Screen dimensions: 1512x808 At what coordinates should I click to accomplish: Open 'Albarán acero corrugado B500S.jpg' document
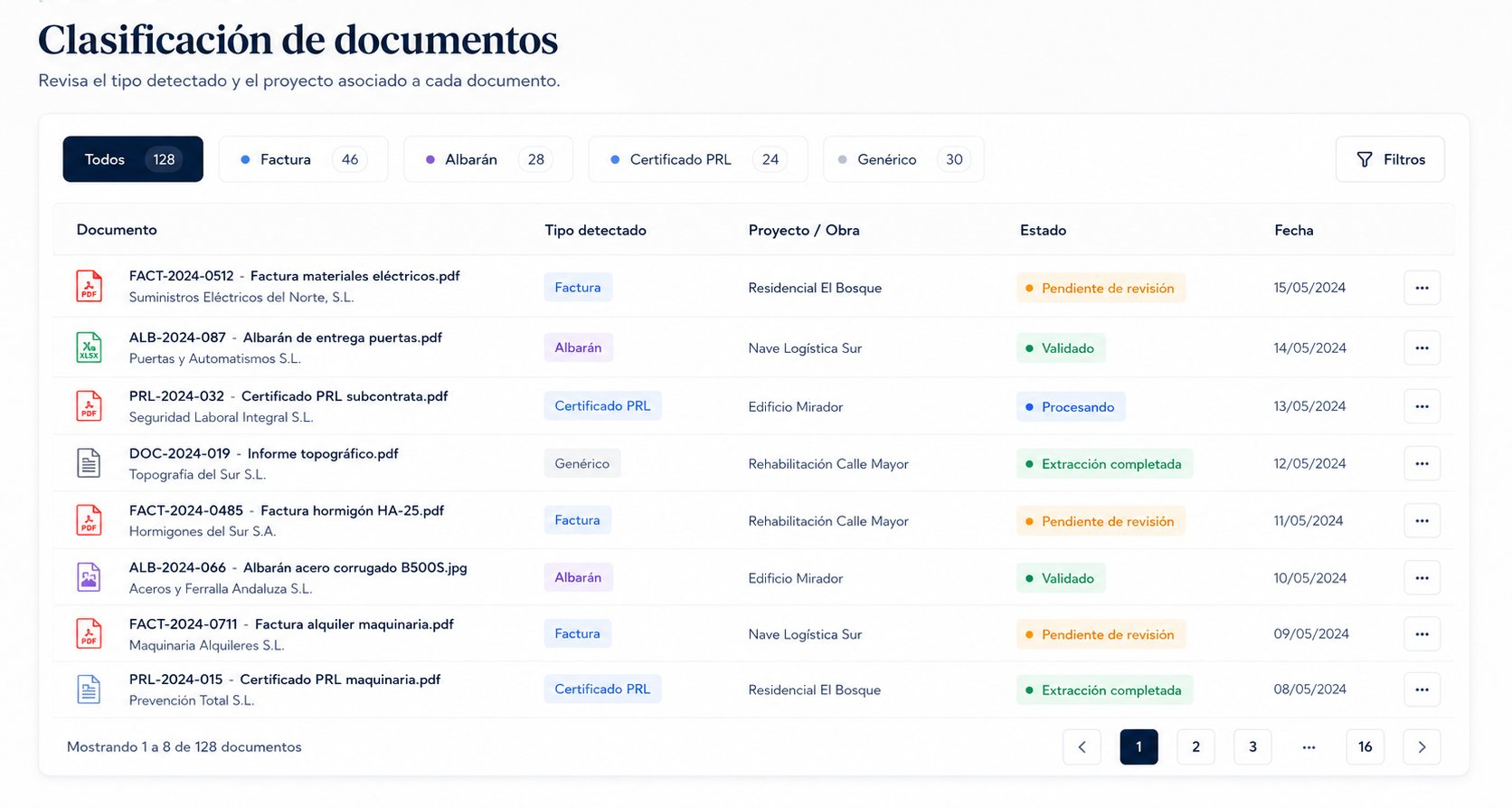click(354, 567)
